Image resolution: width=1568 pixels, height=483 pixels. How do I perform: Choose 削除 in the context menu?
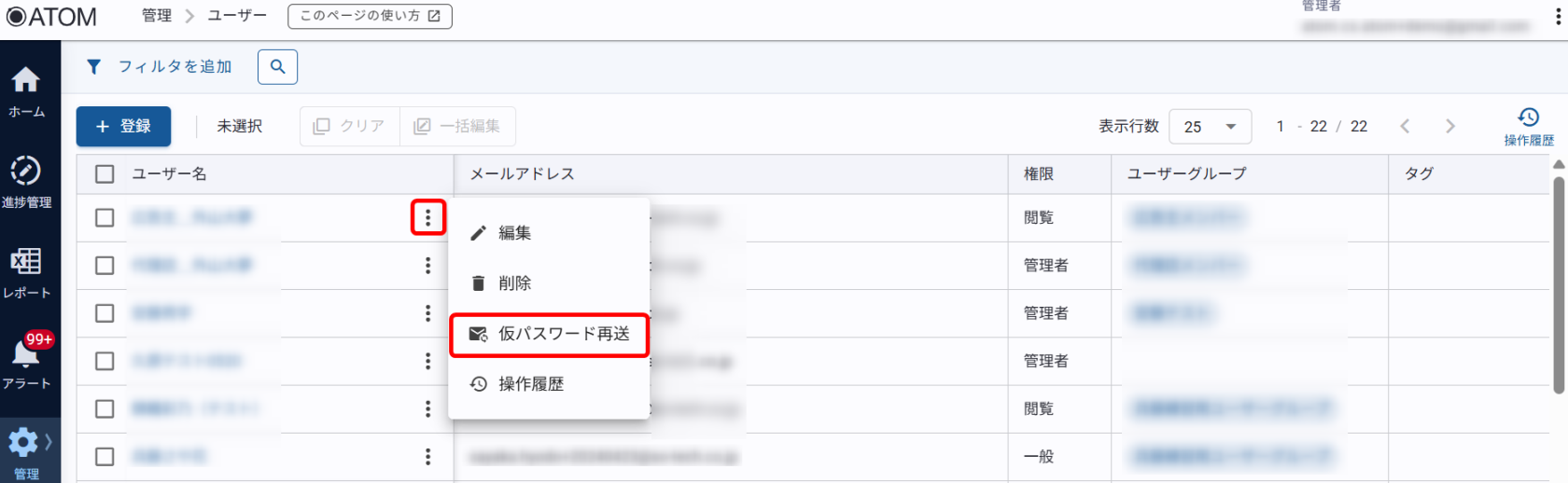(514, 283)
